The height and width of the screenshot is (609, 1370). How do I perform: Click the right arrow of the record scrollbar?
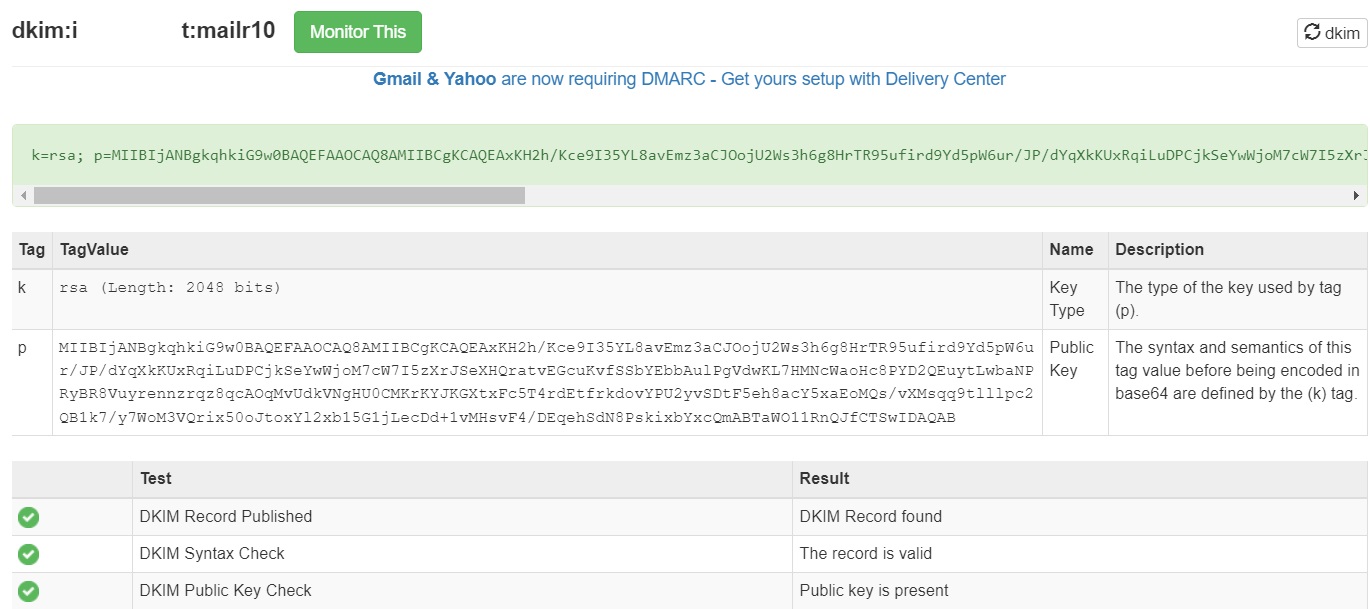pos(1356,196)
